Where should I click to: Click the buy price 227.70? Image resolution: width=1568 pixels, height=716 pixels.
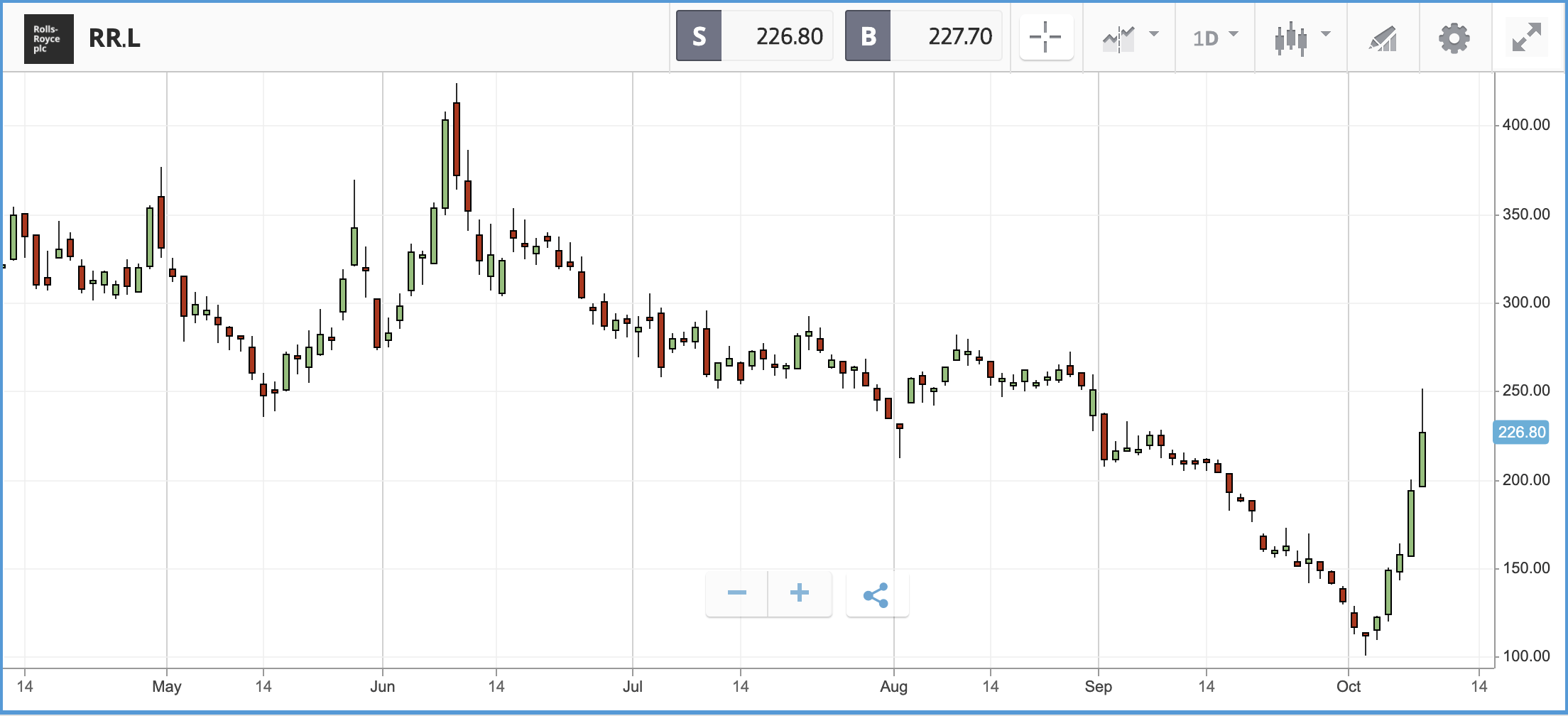(960, 36)
